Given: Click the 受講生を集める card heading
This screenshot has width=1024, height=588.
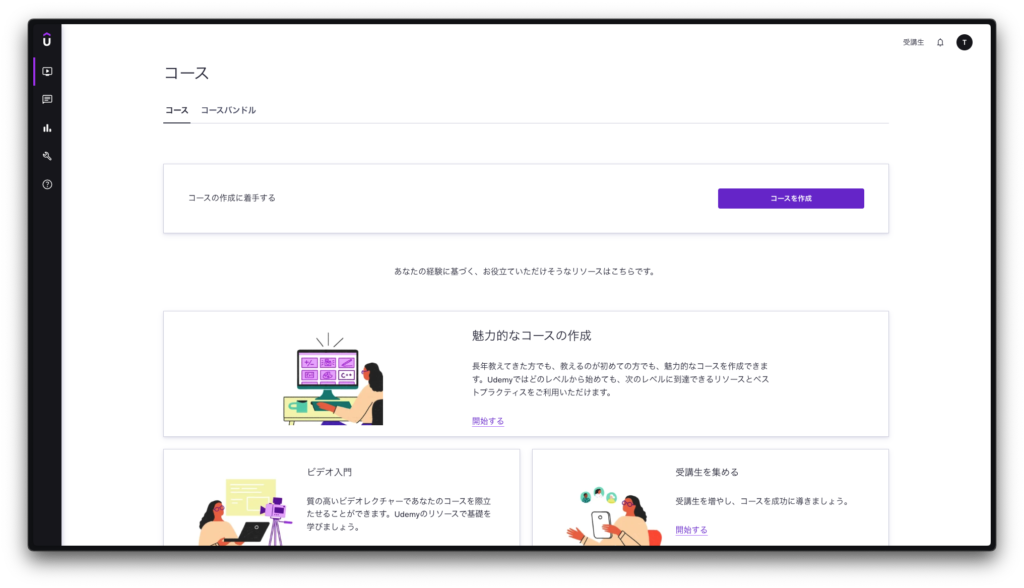Looking at the screenshot, I should [707, 472].
